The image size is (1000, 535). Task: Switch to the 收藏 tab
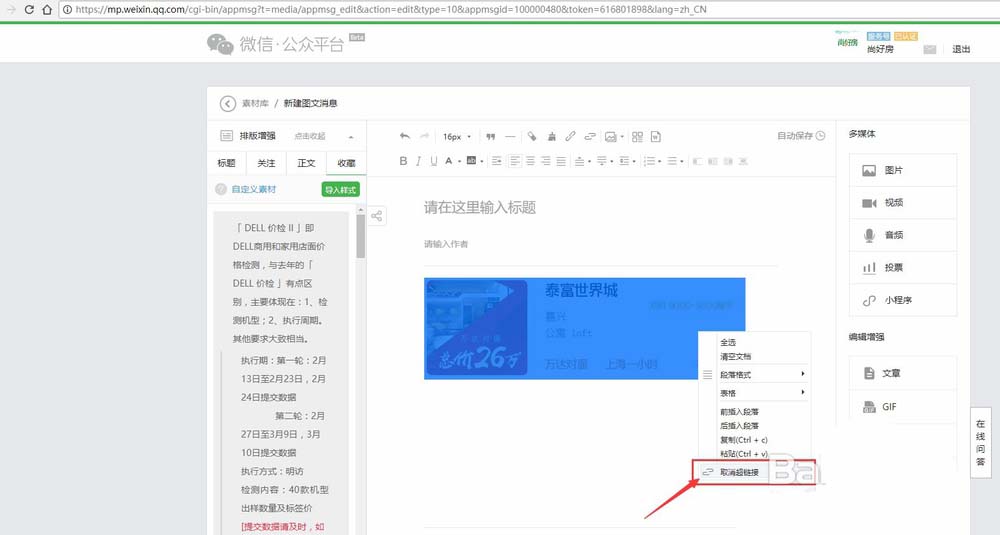346,163
